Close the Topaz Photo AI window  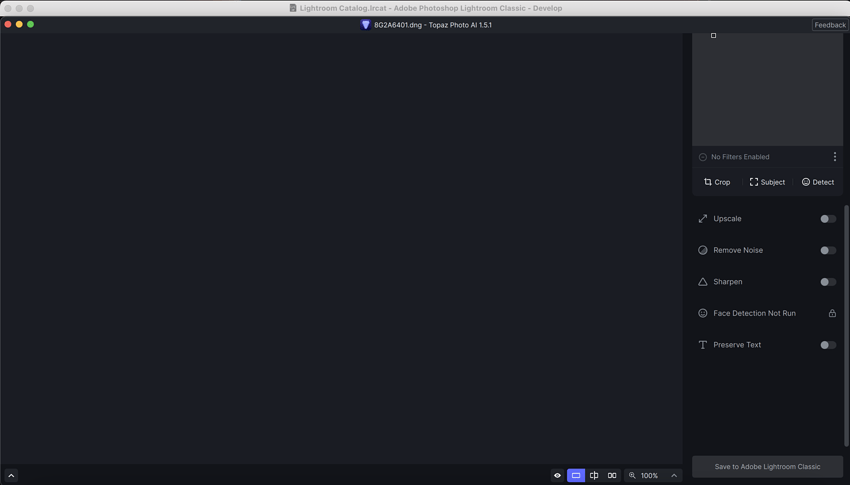point(8,24)
